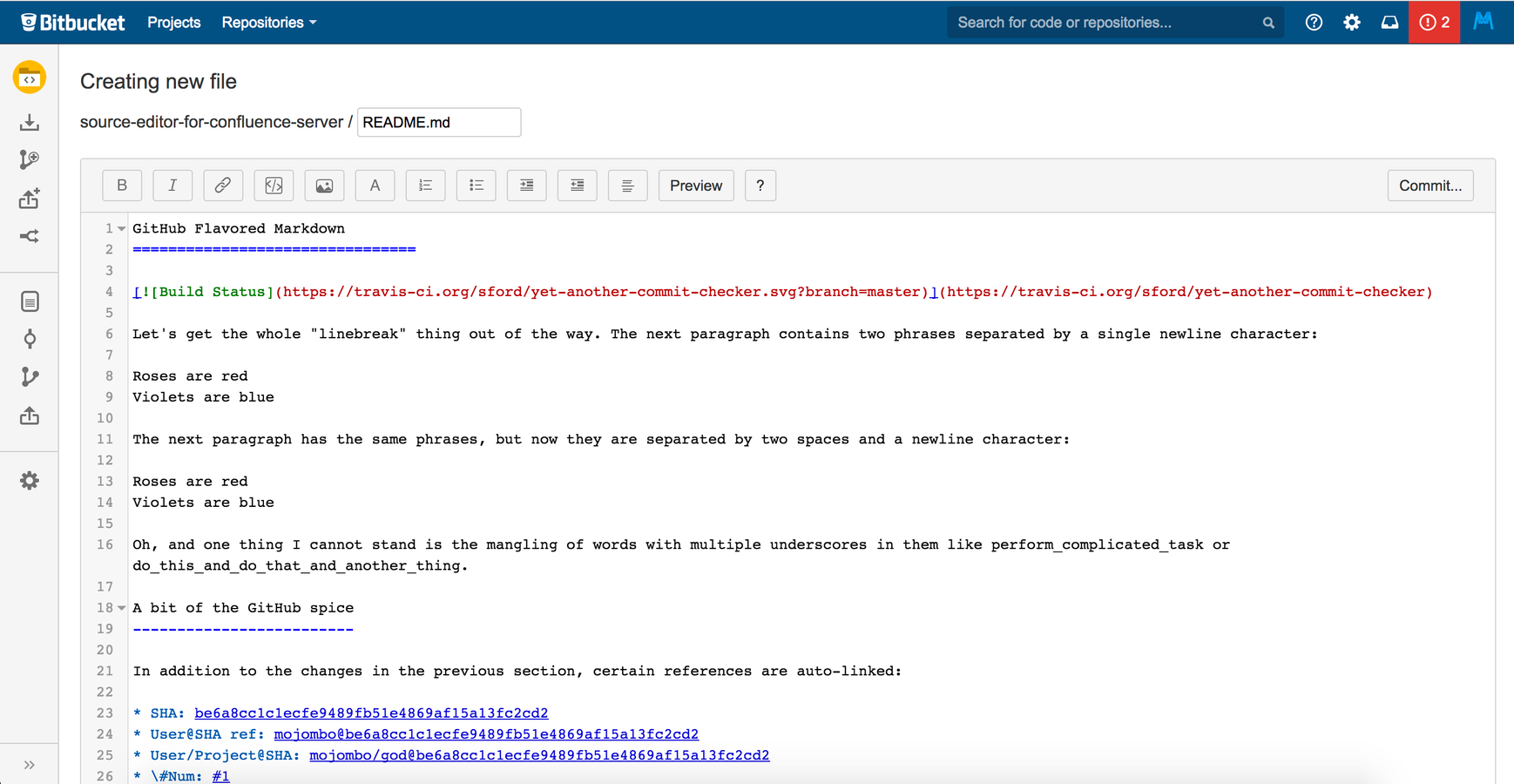Collapse the fold arrow at line 18
Screen dimensions: 1514x784
point(122,608)
